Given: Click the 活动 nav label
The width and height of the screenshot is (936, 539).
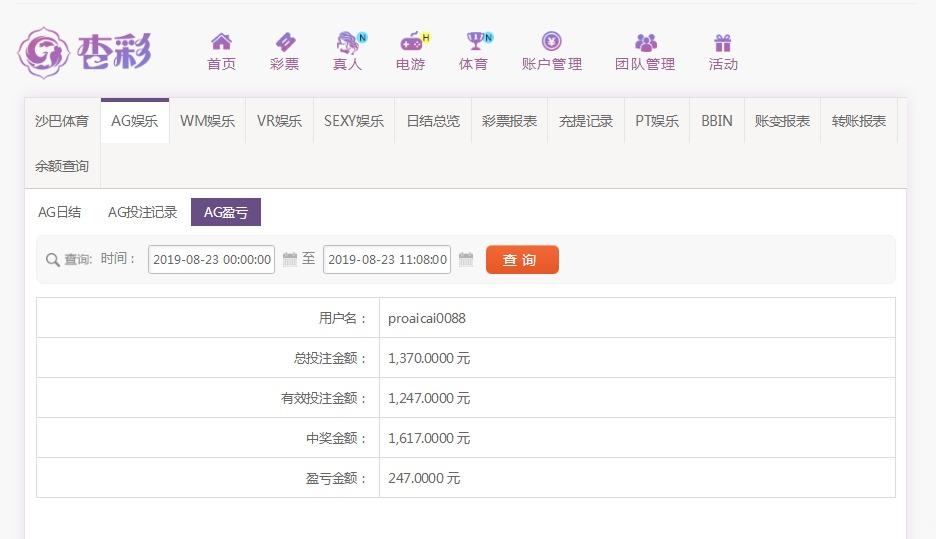Looking at the screenshot, I should coord(723,64).
